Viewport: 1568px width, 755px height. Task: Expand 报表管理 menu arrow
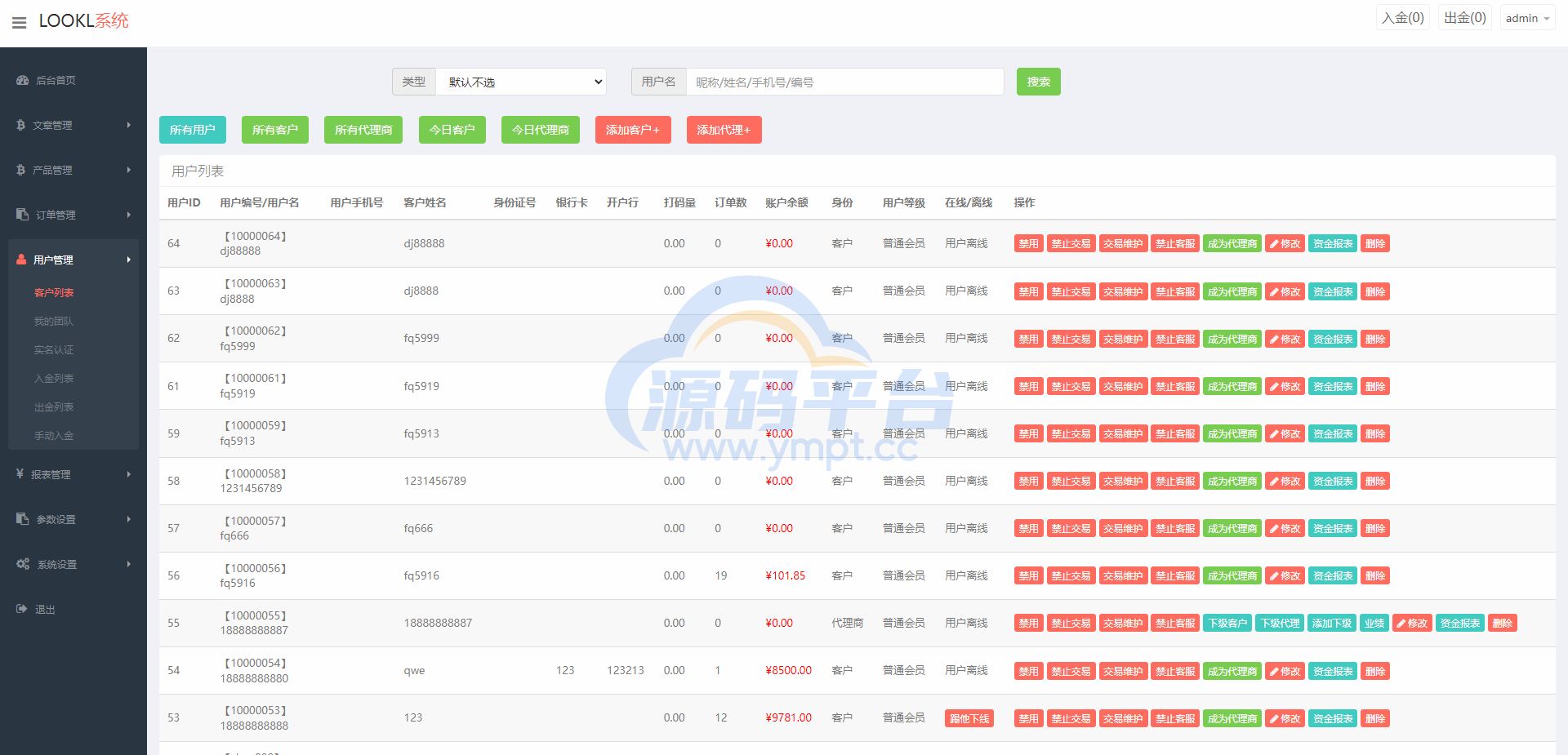[x=129, y=474]
